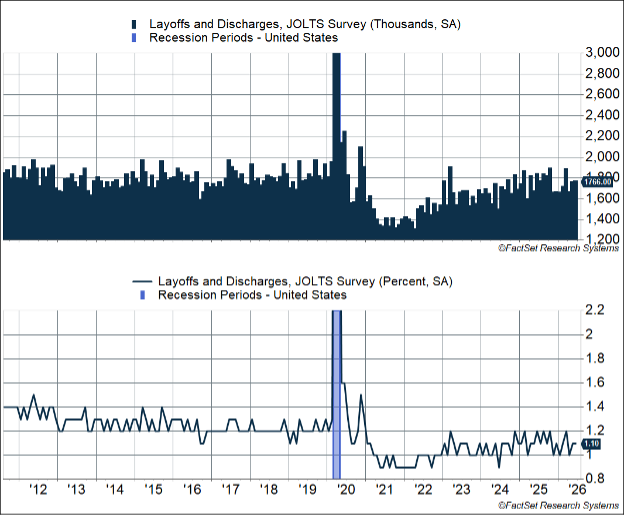Click the bottom legend 'Layoffs and Discharges, JOLTS Survey (Percent, SA)'
Viewport: 624px width, 516px height.
[305, 281]
